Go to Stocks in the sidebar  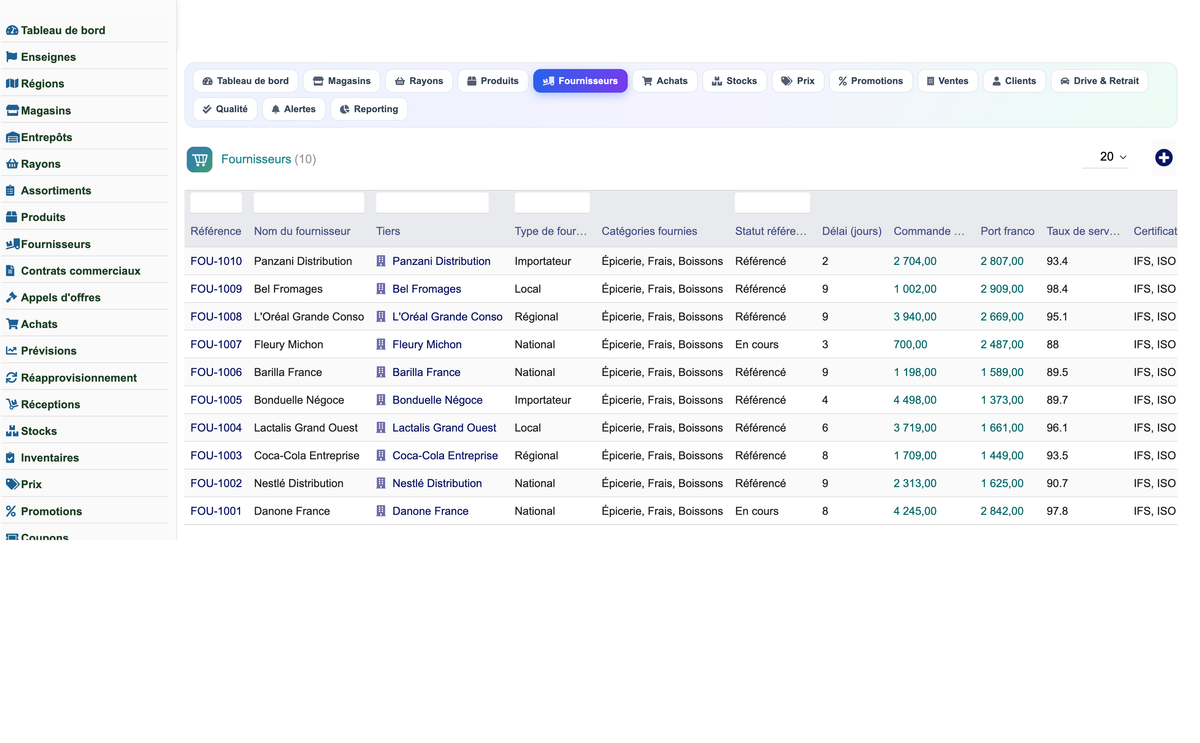[x=39, y=431]
